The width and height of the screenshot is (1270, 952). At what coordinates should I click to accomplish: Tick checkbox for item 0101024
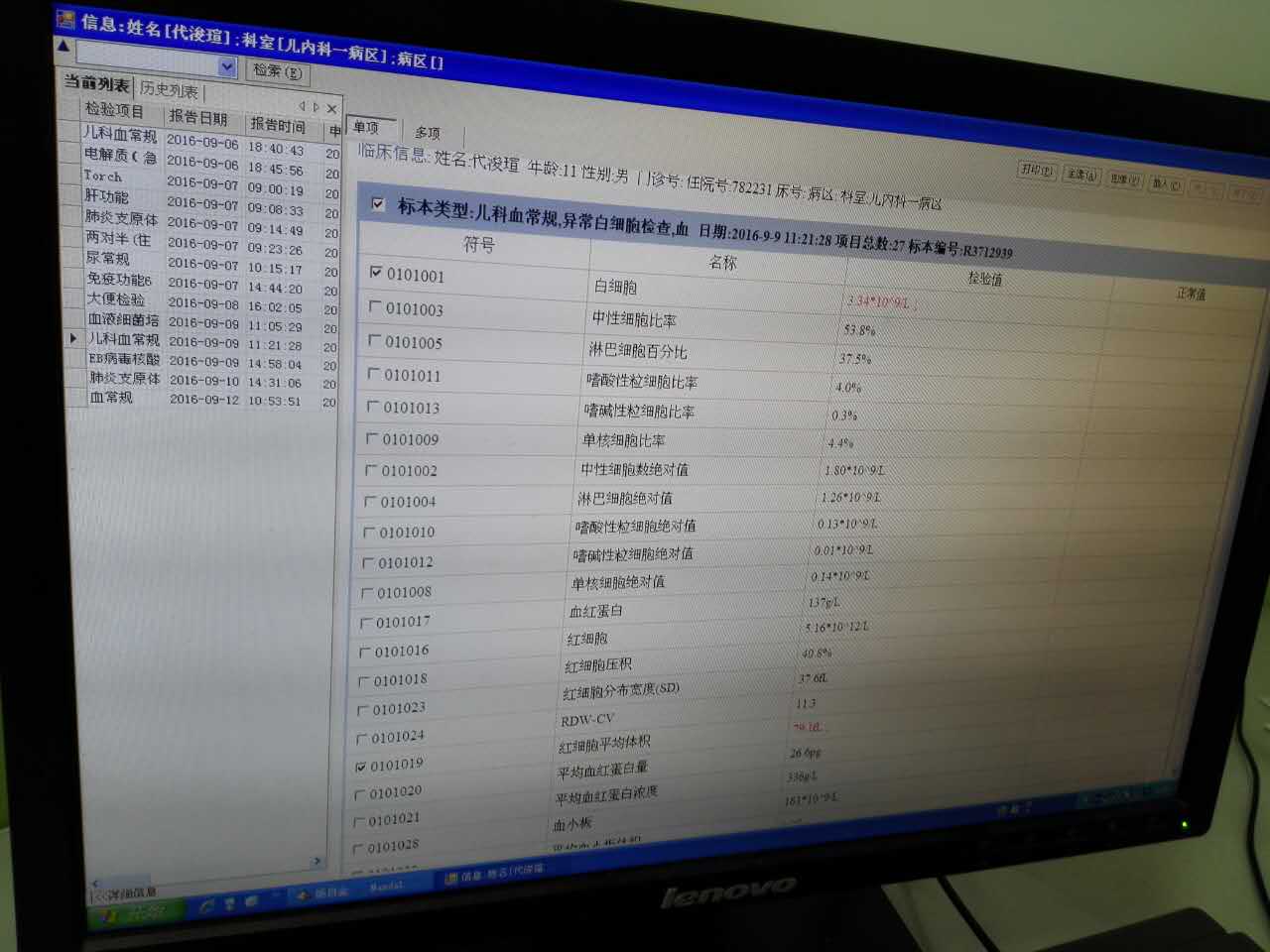(361, 738)
